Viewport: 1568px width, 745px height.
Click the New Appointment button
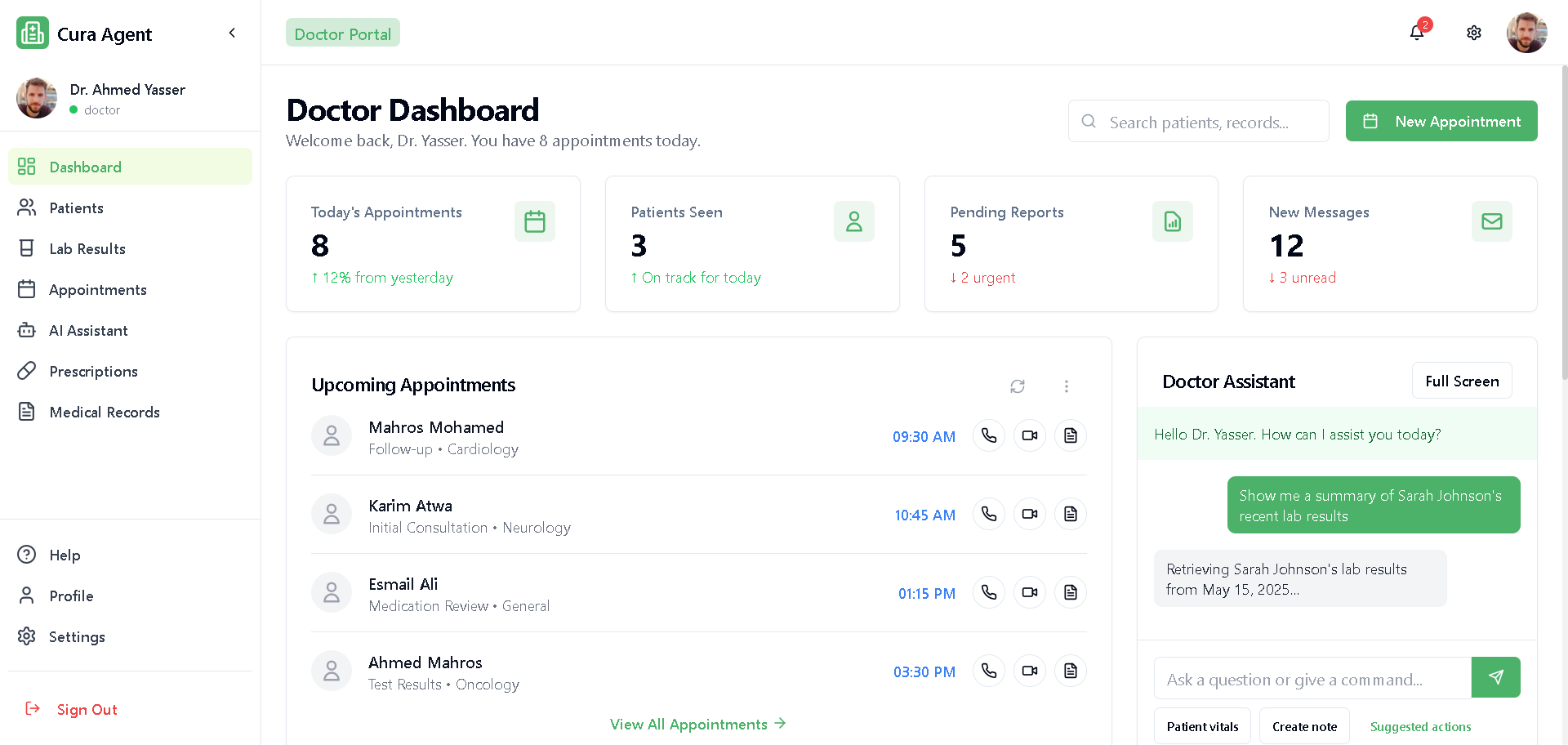[x=1441, y=121]
